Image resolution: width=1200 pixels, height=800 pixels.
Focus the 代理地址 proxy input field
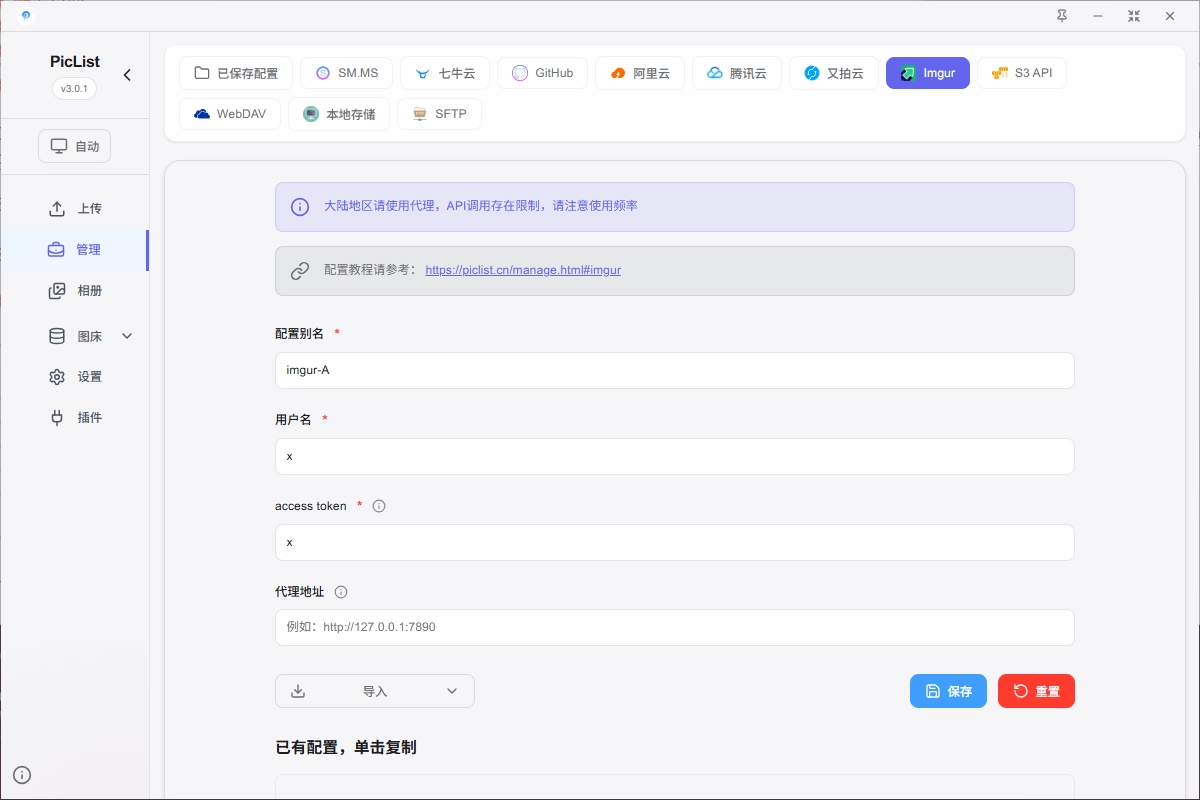click(x=674, y=628)
